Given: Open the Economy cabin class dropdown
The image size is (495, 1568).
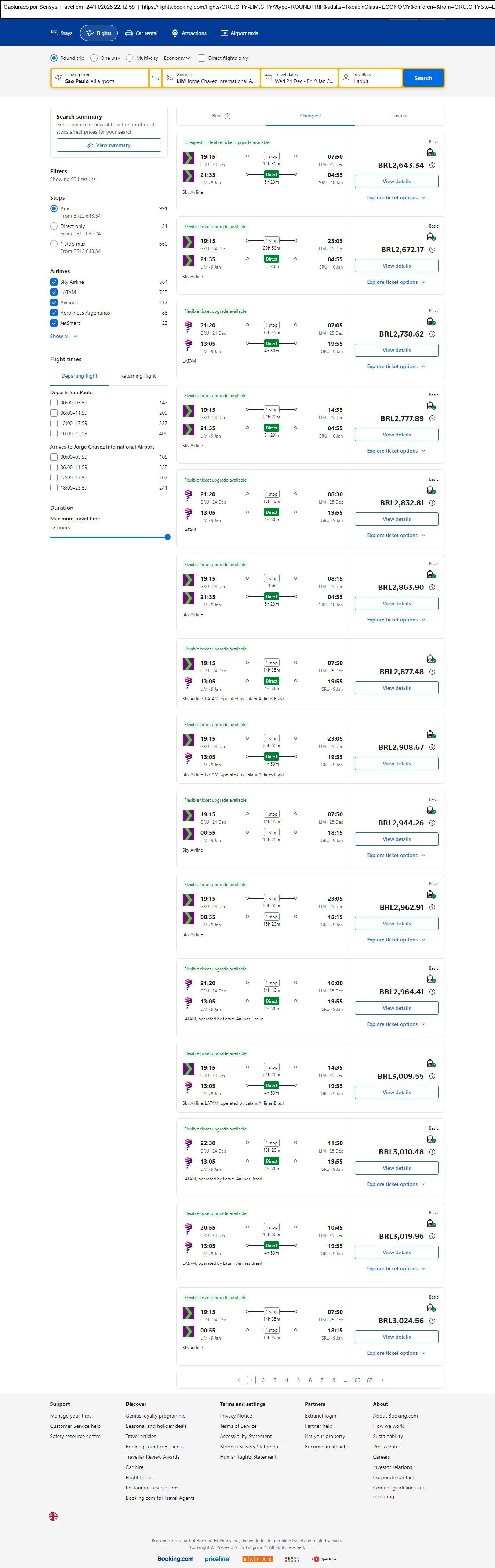Looking at the screenshot, I should pos(176,58).
